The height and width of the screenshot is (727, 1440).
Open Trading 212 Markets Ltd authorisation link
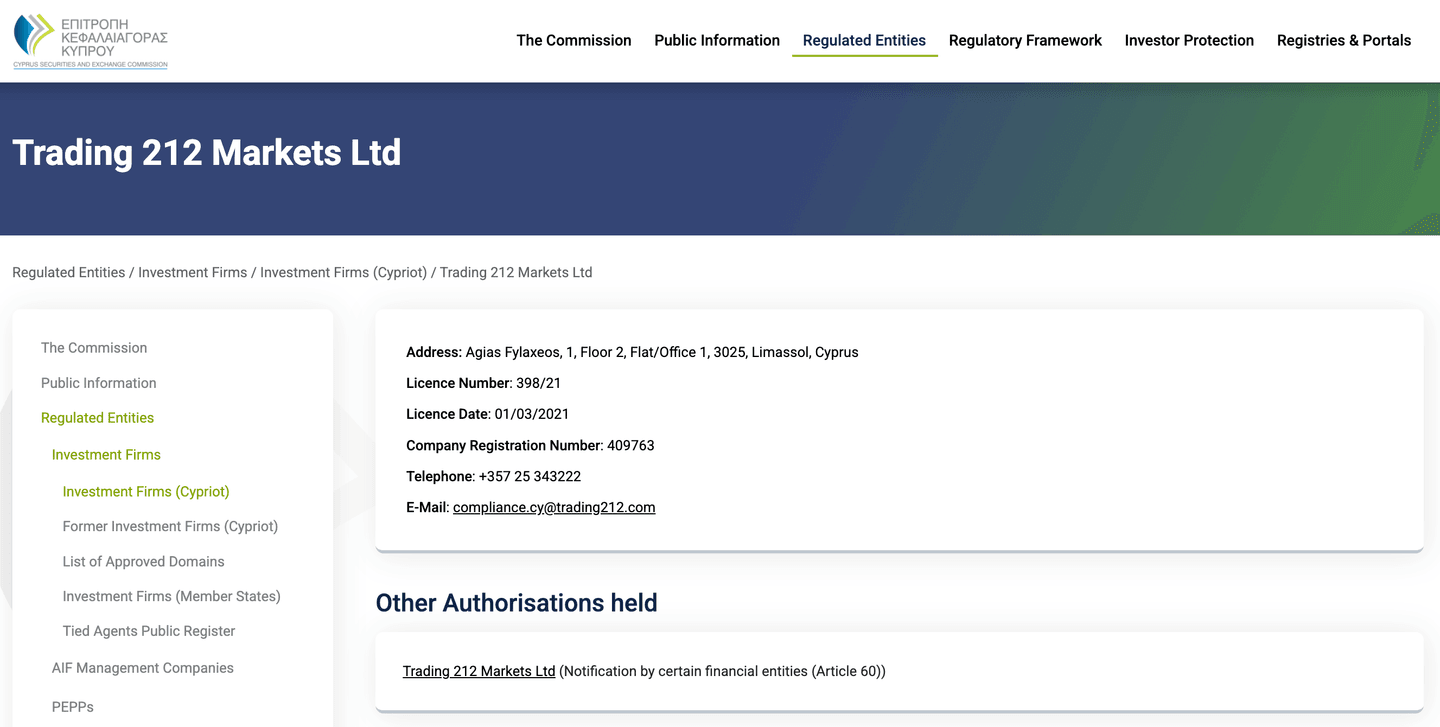point(479,672)
